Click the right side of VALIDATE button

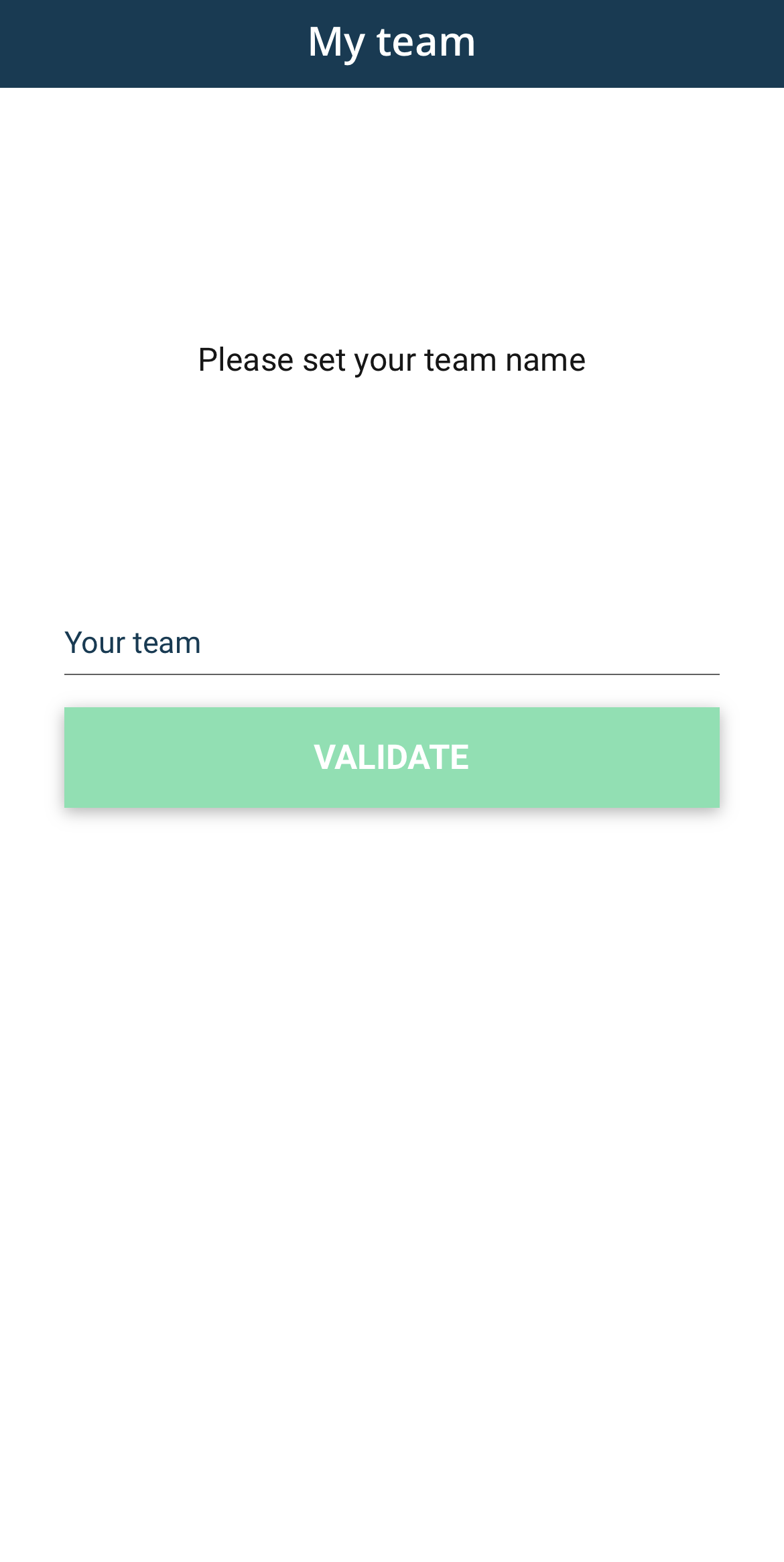[697, 758]
